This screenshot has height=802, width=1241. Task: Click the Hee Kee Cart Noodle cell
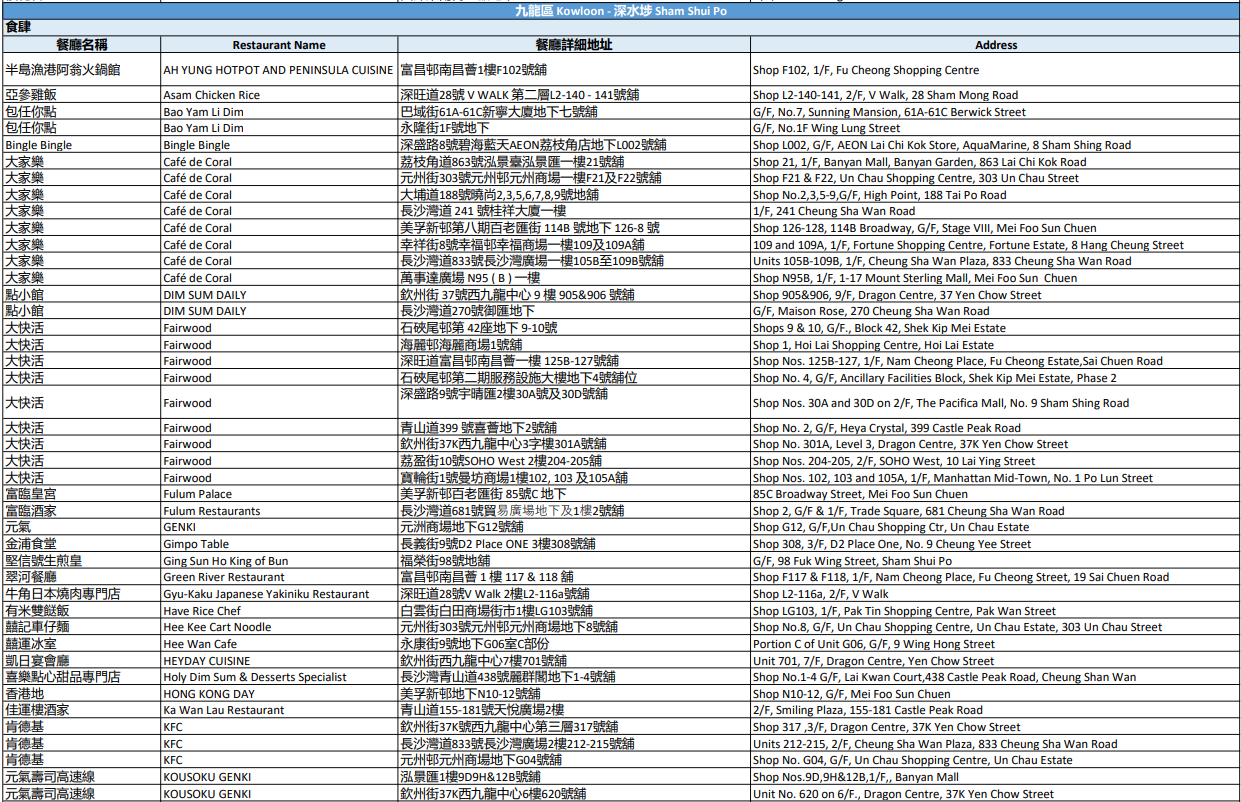tap(279, 627)
